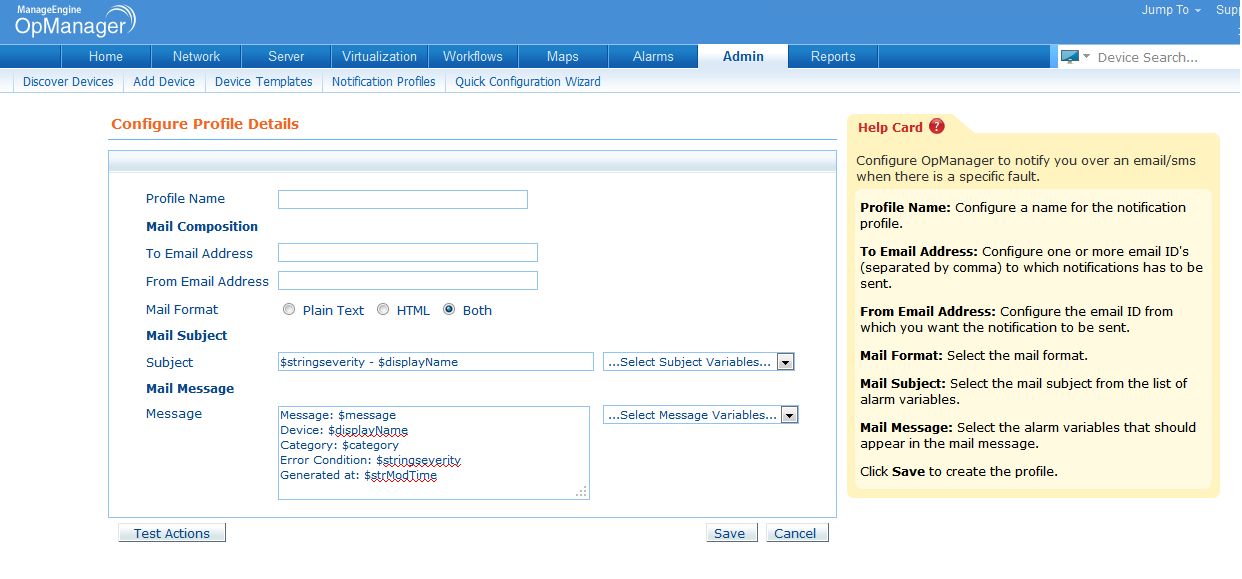Click the Mail Format field label
This screenshot has width=1242, height=579.
(182, 309)
